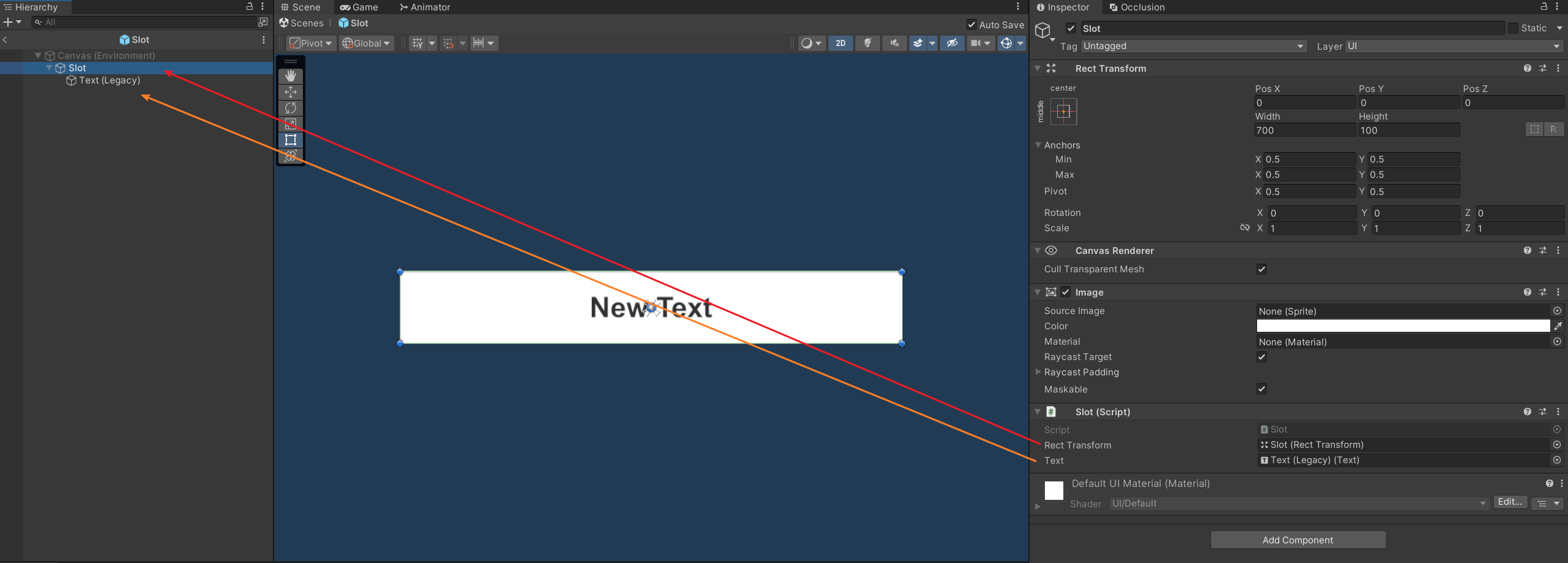The height and width of the screenshot is (563, 1568).
Task: Click the Material field object picker circle
Action: point(1557,342)
